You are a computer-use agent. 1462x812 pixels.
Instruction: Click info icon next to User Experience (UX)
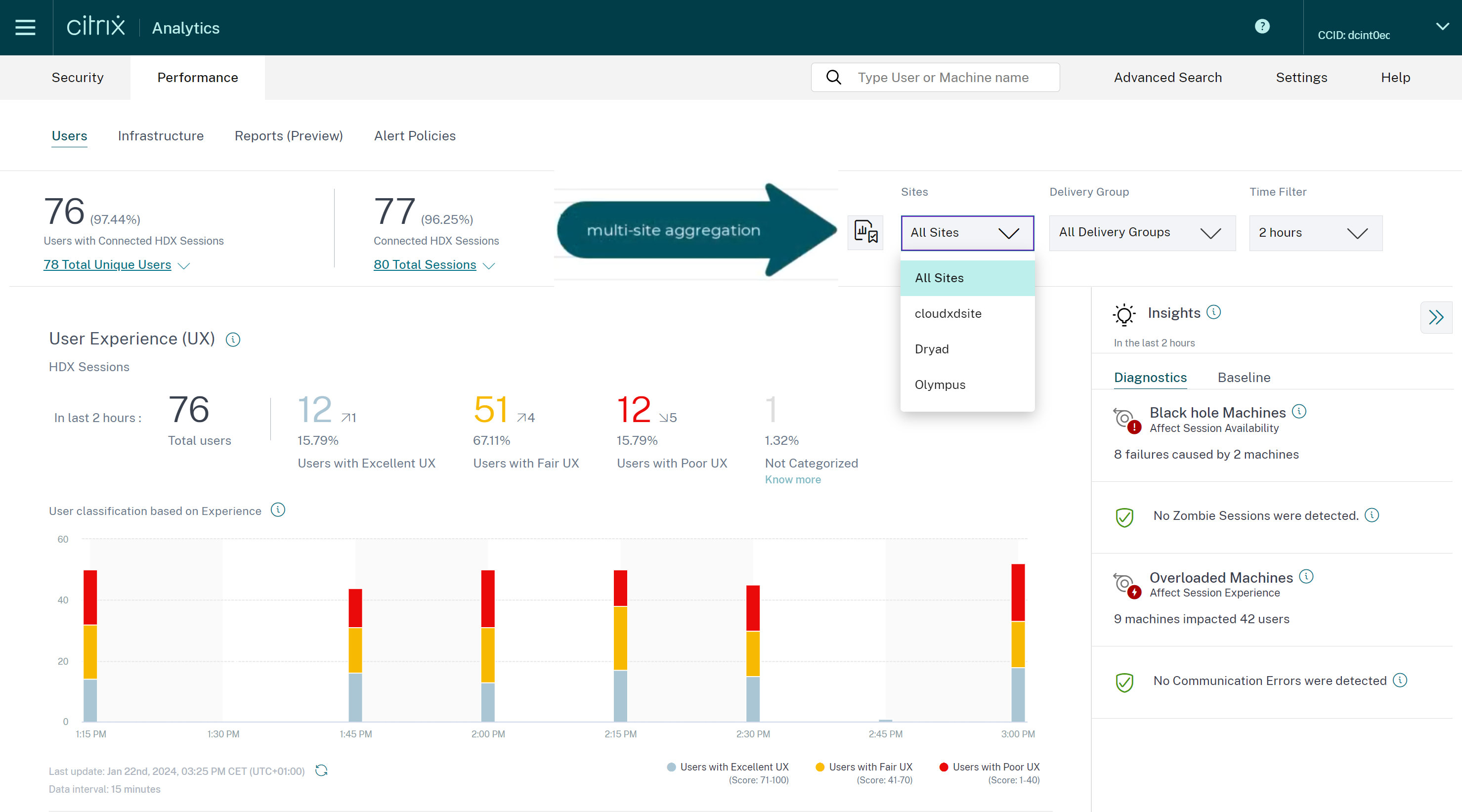click(233, 340)
